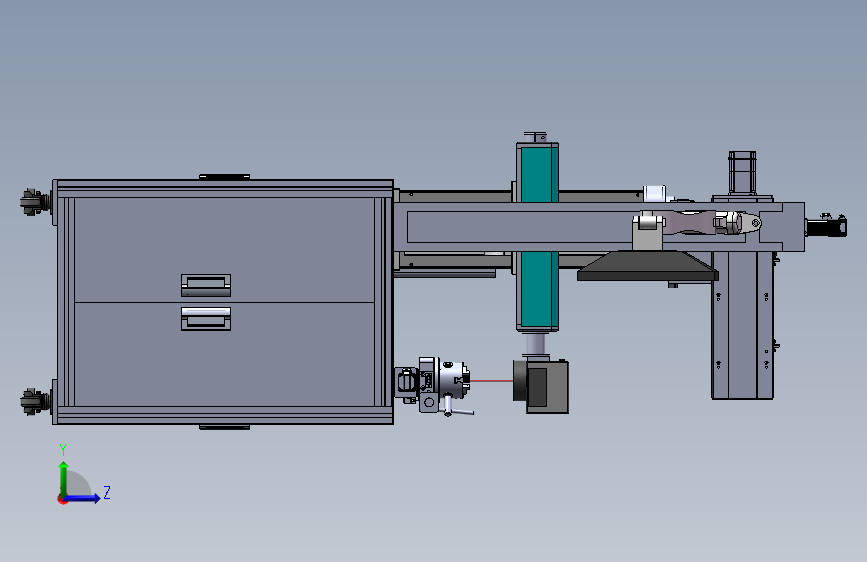Screen dimensions: 867x562
Task: Select the top-left caster wheel
Action: coord(34,202)
